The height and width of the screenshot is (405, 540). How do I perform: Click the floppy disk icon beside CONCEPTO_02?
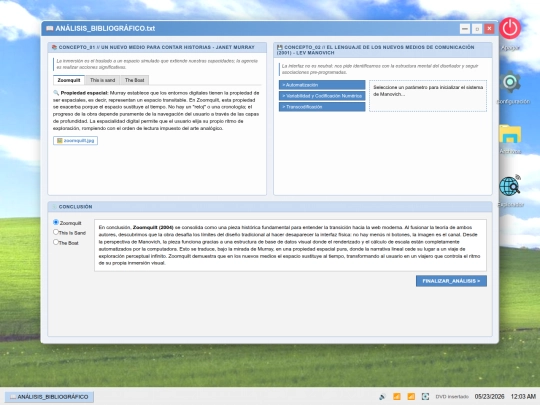point(280,47)
